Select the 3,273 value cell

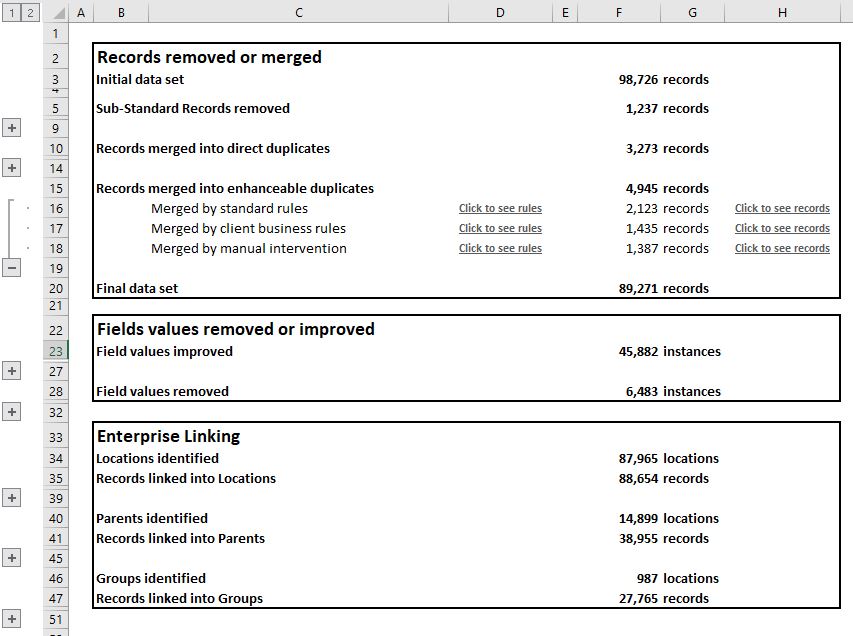[x=619, y=149]
